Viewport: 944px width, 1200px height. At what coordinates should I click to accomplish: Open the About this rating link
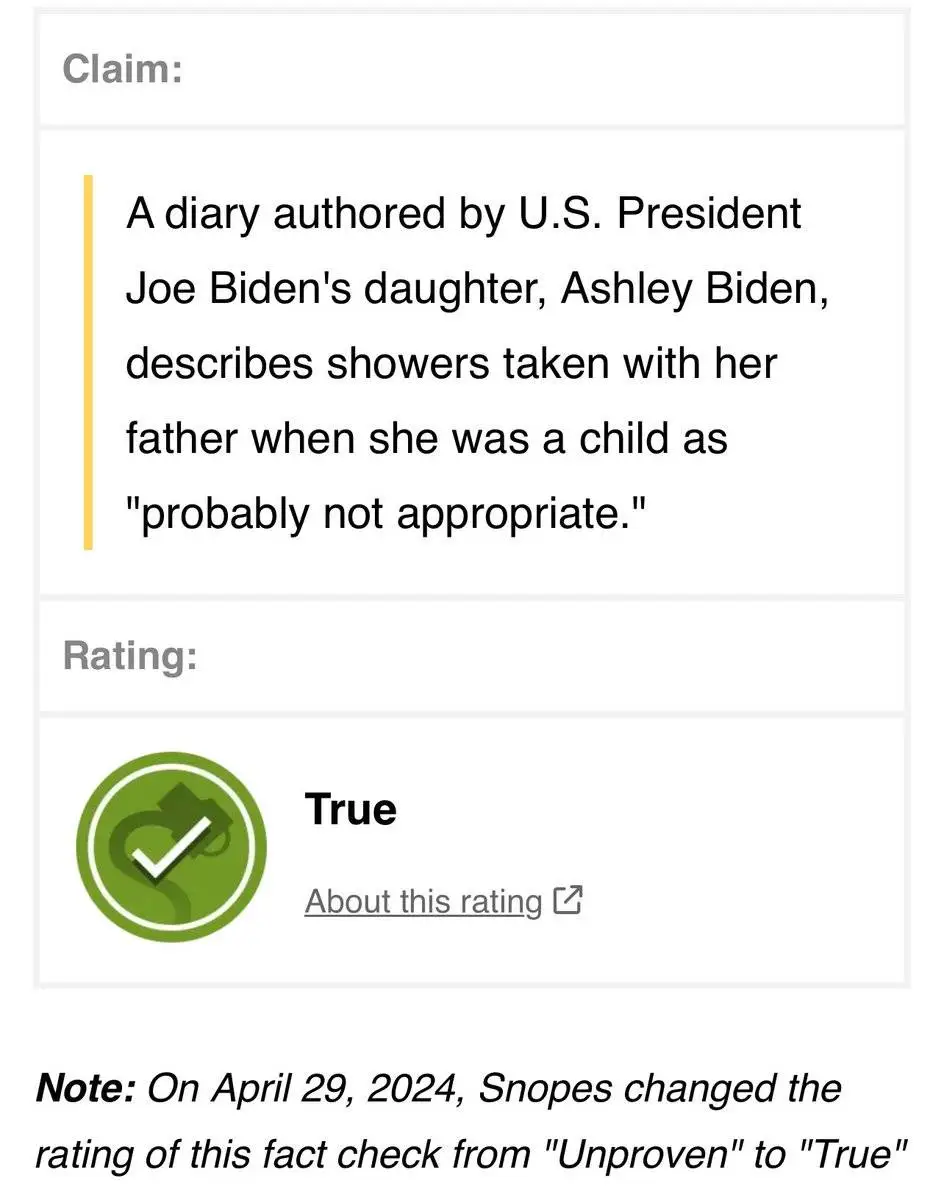coord(422,901)
